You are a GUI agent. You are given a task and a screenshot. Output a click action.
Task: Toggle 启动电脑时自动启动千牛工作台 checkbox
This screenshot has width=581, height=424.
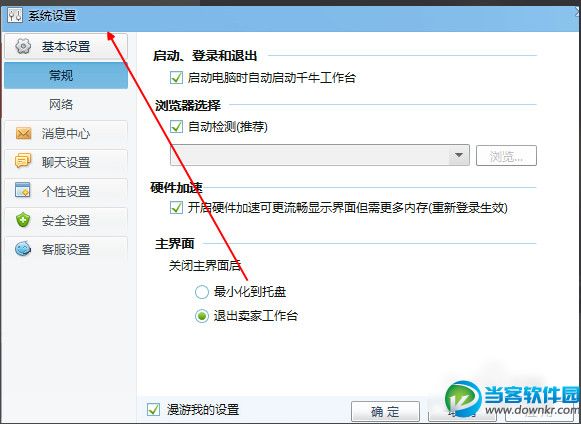(176, 77)
